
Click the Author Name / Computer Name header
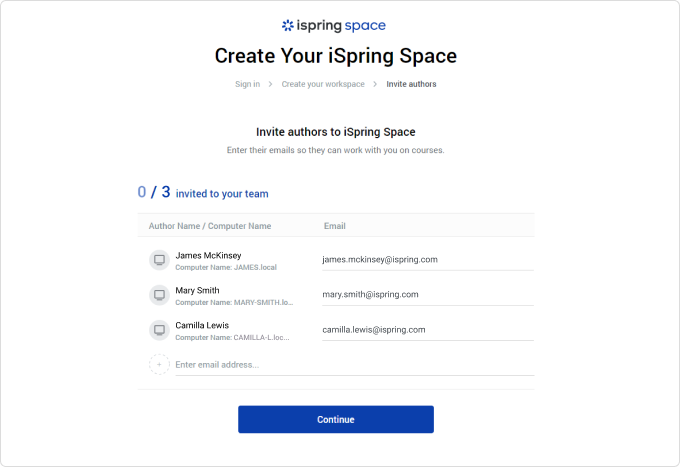[x=209, y=226]
